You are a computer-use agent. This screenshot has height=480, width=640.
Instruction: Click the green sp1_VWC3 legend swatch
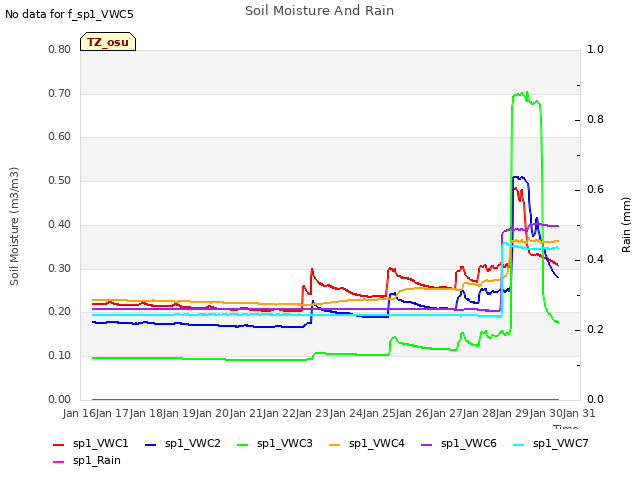(243, 444)
